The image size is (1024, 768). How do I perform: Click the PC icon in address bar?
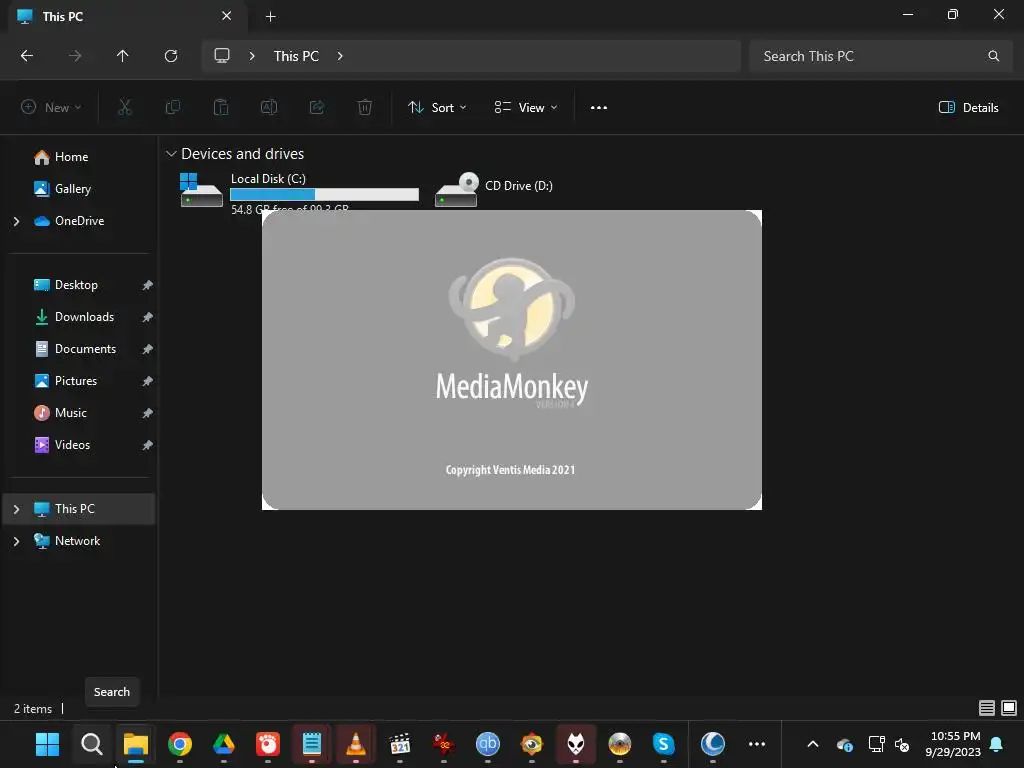(x=222, y=56)
